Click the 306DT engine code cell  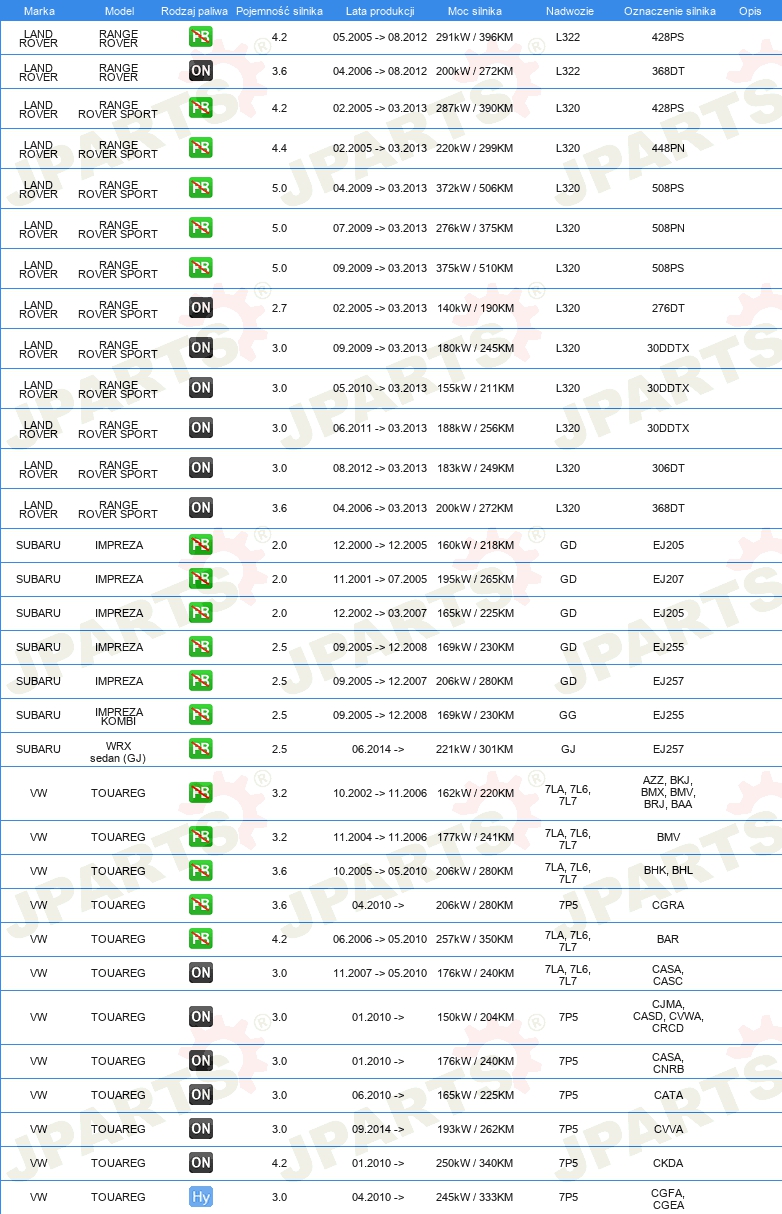click(668, 468)
